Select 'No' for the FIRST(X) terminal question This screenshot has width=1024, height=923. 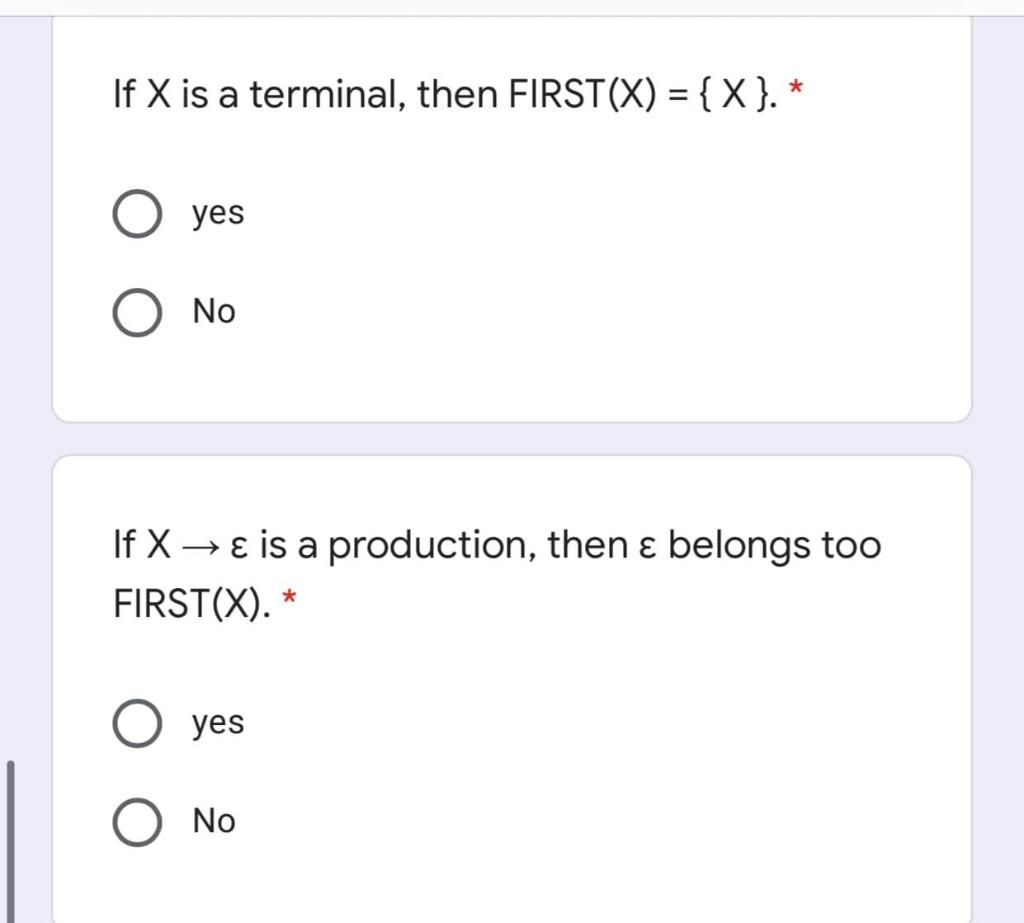pos(137,311)
